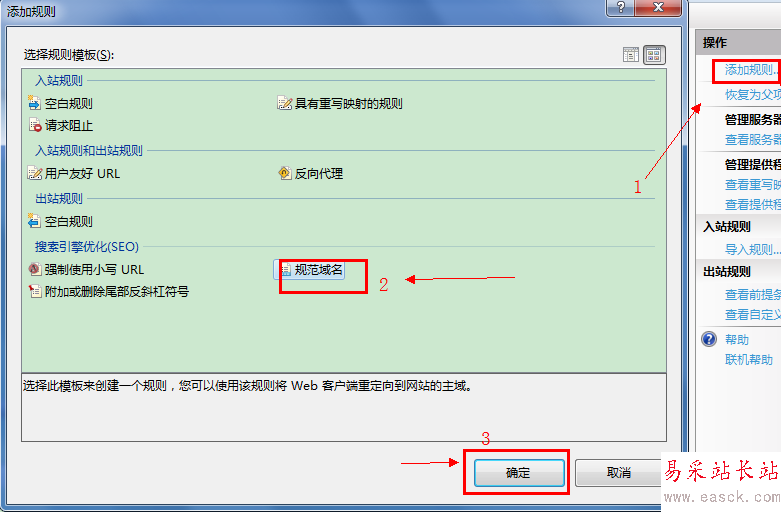Click the blue 帮助 question icon
Viewport: 781px width, 512px height.
[x=709, y=339]
